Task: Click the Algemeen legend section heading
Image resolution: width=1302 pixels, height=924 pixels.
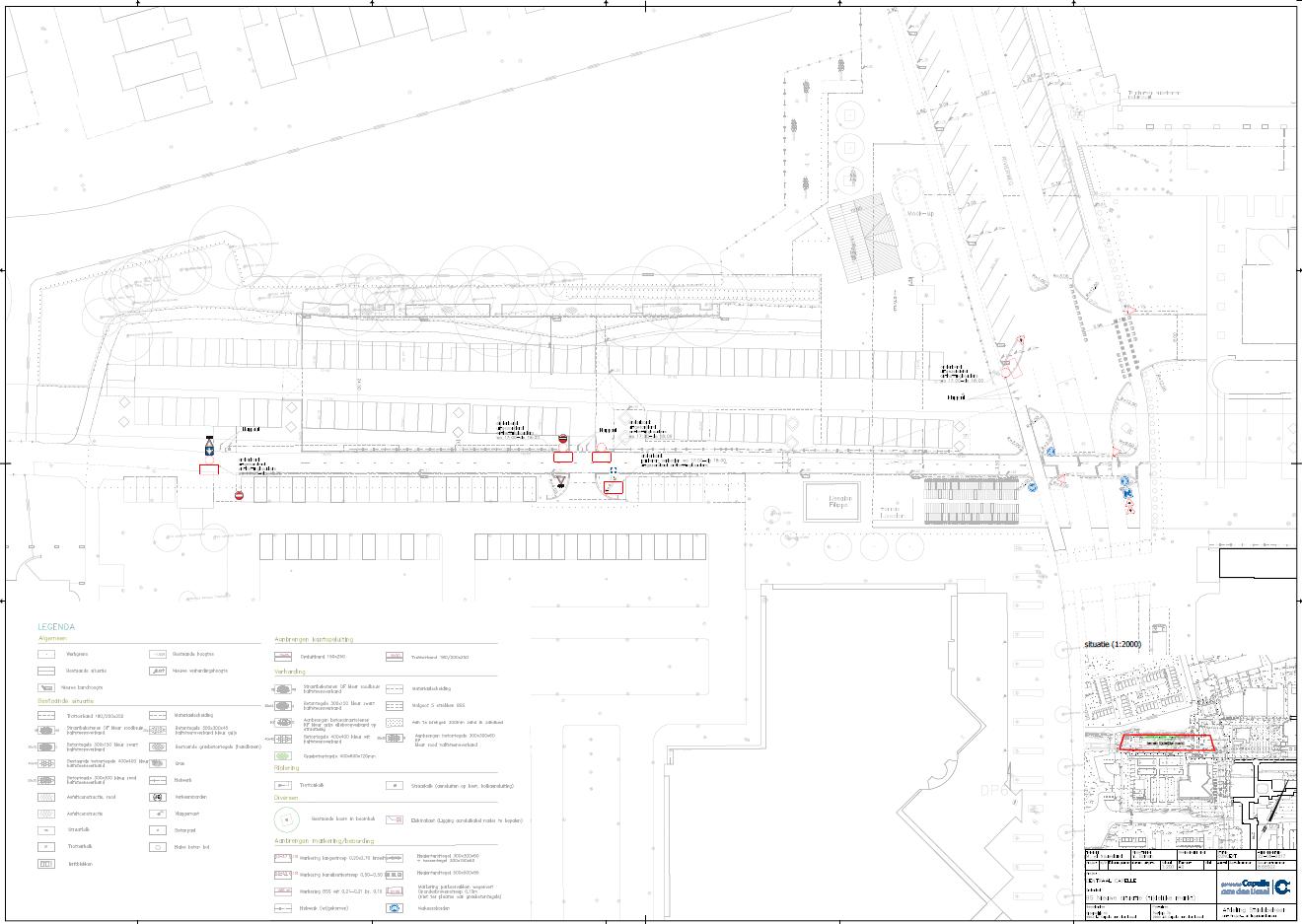Action: 53,639
